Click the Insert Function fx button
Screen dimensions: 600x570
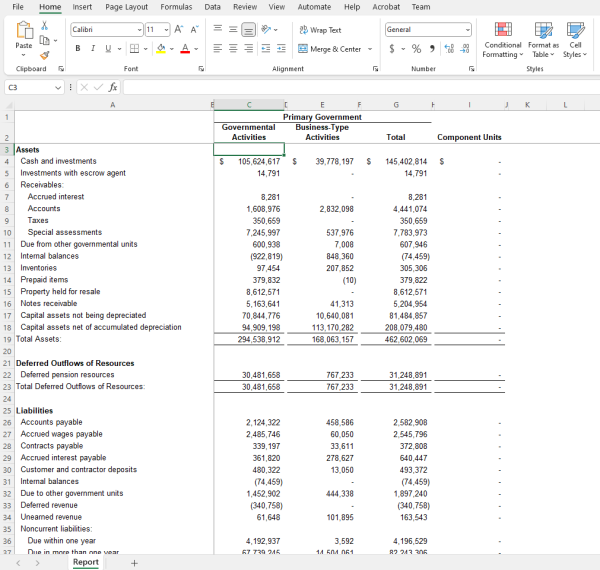click(112, 88)
